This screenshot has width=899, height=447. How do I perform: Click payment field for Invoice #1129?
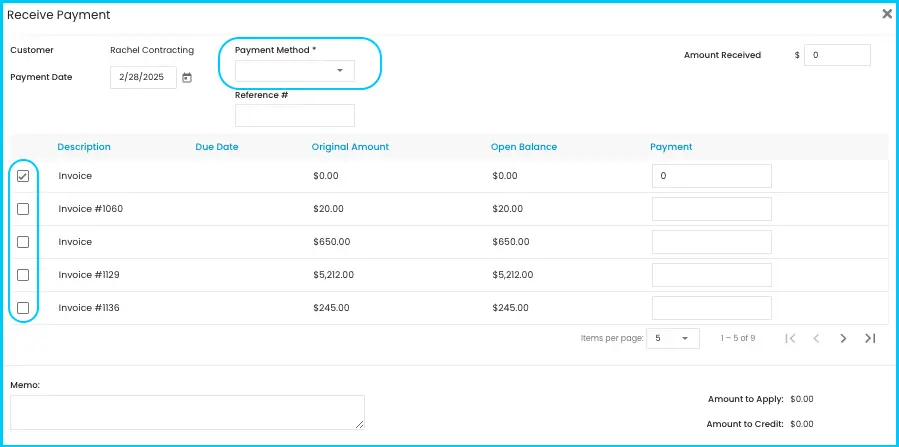point(712,275)
